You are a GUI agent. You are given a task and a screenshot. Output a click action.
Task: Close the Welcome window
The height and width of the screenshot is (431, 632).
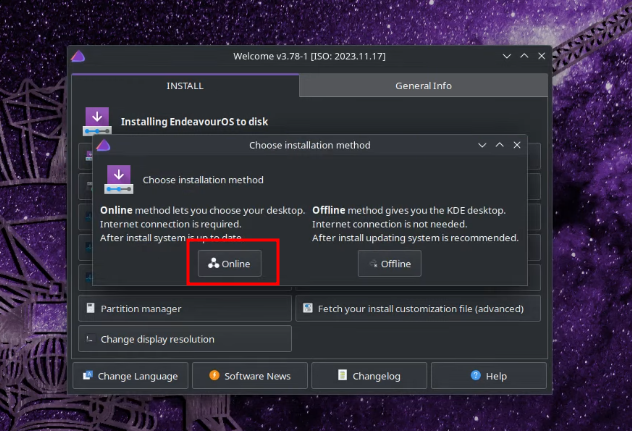(x=542, y=56)
